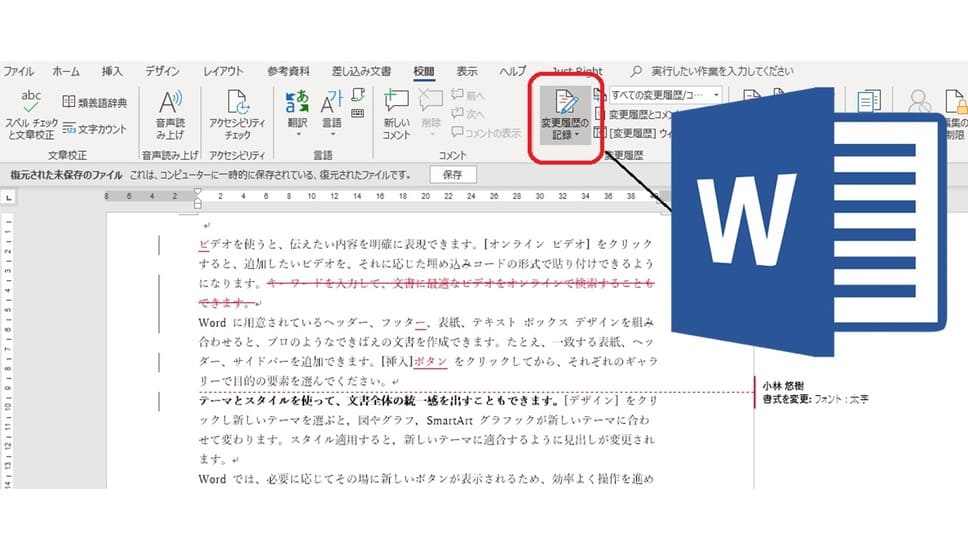968x544 pixels.
Task: Click the 復元された未保存のファイル label
Action: [66, 175]
